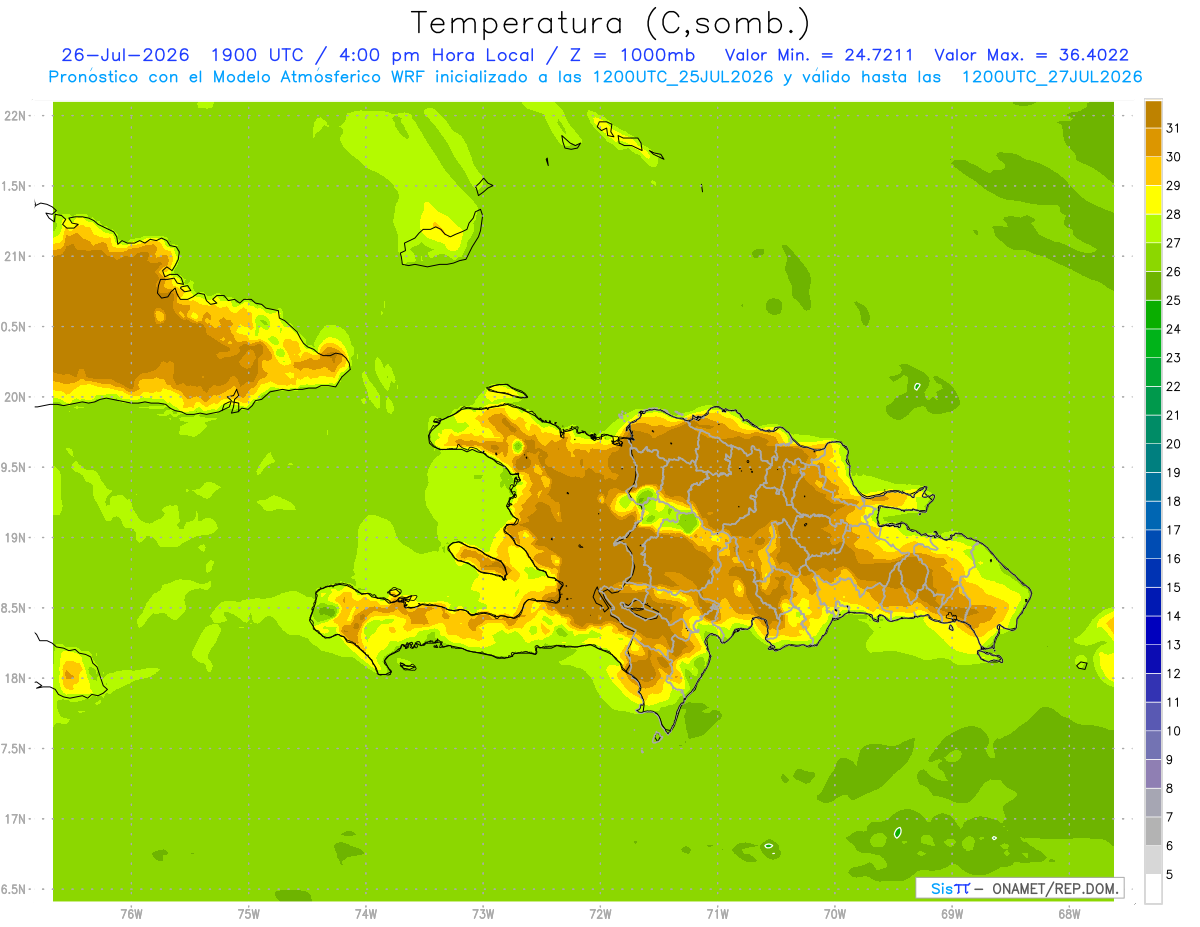This screenshot has height=927, width=1200.
Task: Click the '22N' latitude label
Action: point(15,116)
